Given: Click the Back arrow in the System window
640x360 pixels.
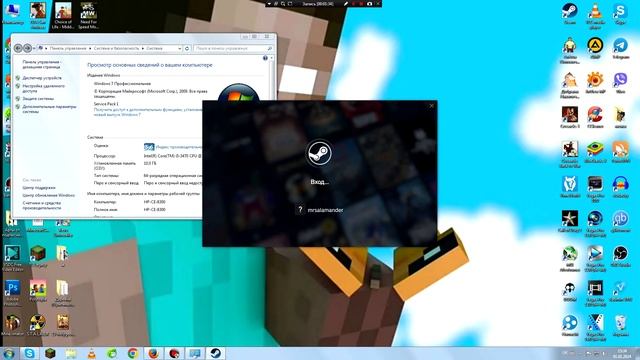Looking at the screenshot, I should coord(18,48).
